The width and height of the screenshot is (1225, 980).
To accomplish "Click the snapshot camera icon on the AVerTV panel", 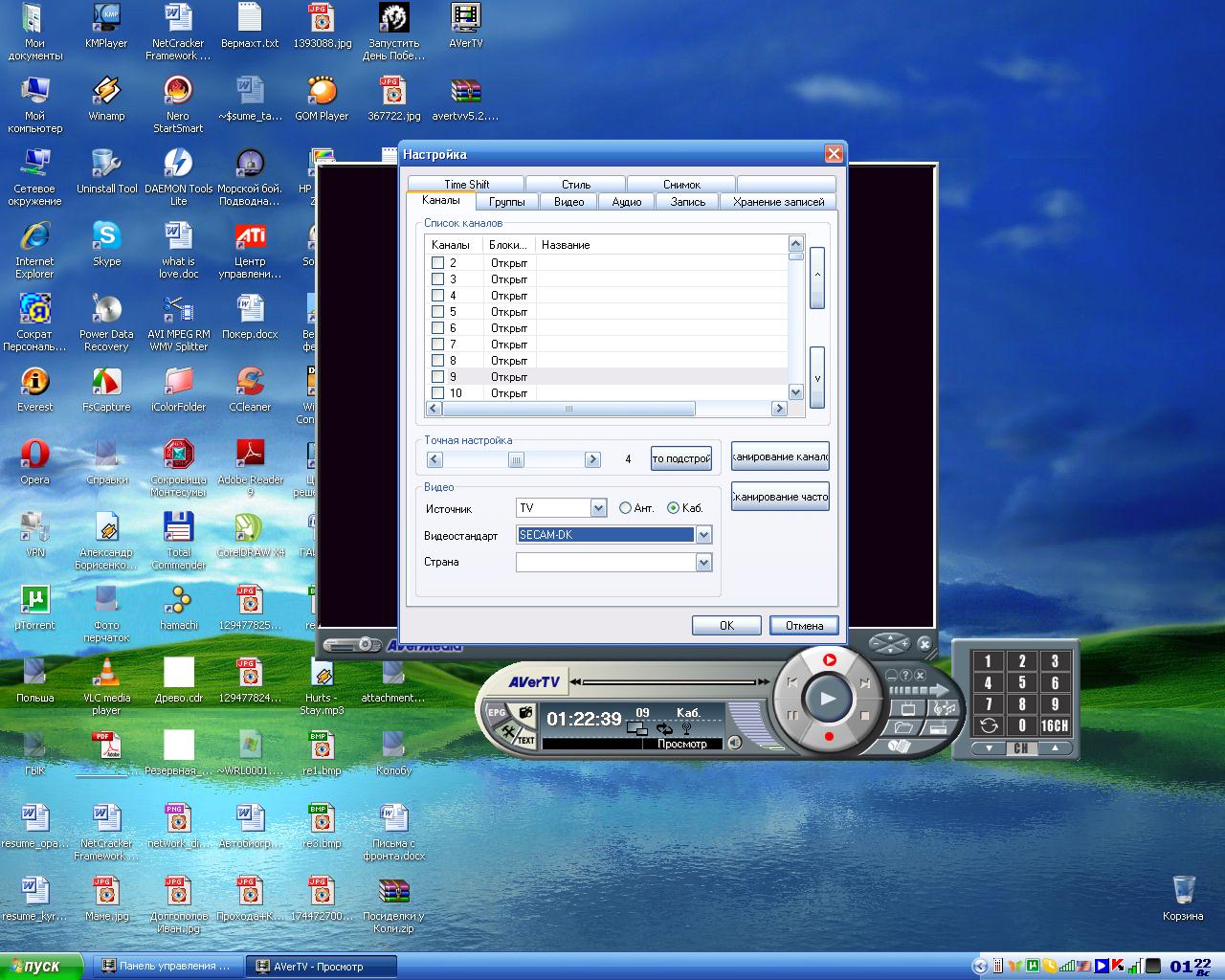I will click(x=524, y=713).
